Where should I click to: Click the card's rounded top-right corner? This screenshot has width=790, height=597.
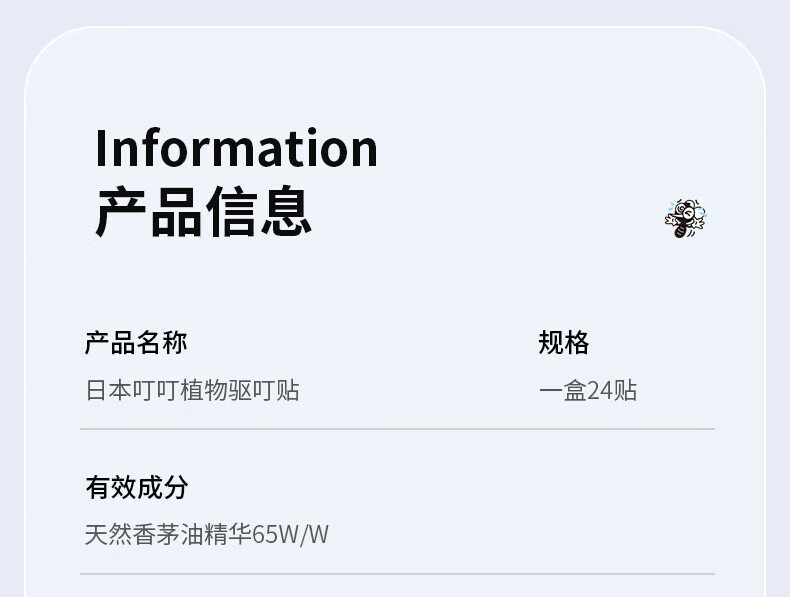coord(744,48)
